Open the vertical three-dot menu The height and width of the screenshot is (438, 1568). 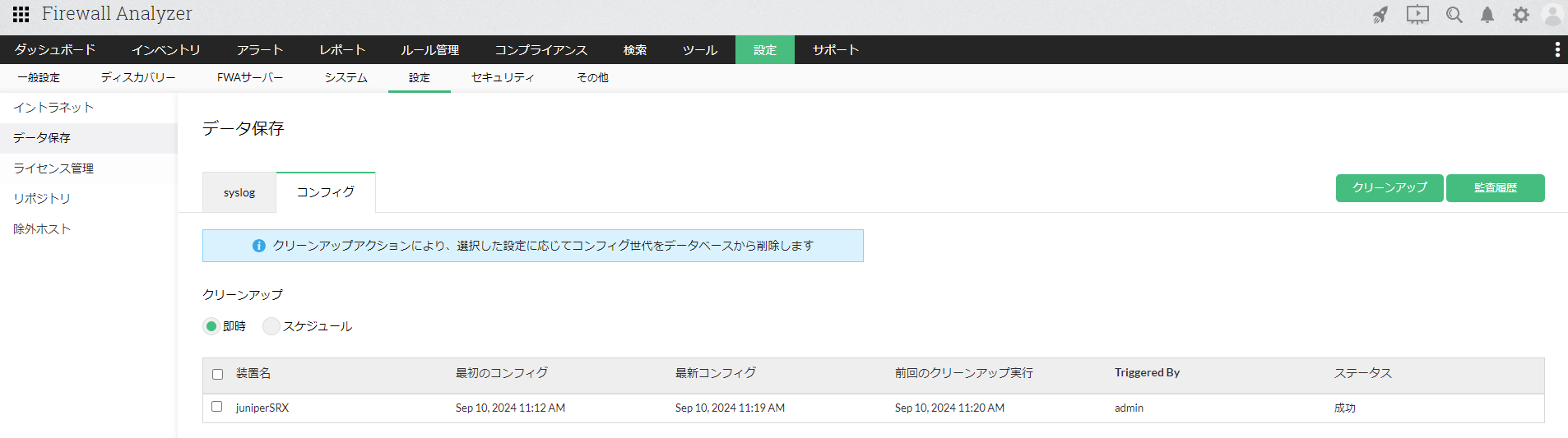click(1557, 49)
